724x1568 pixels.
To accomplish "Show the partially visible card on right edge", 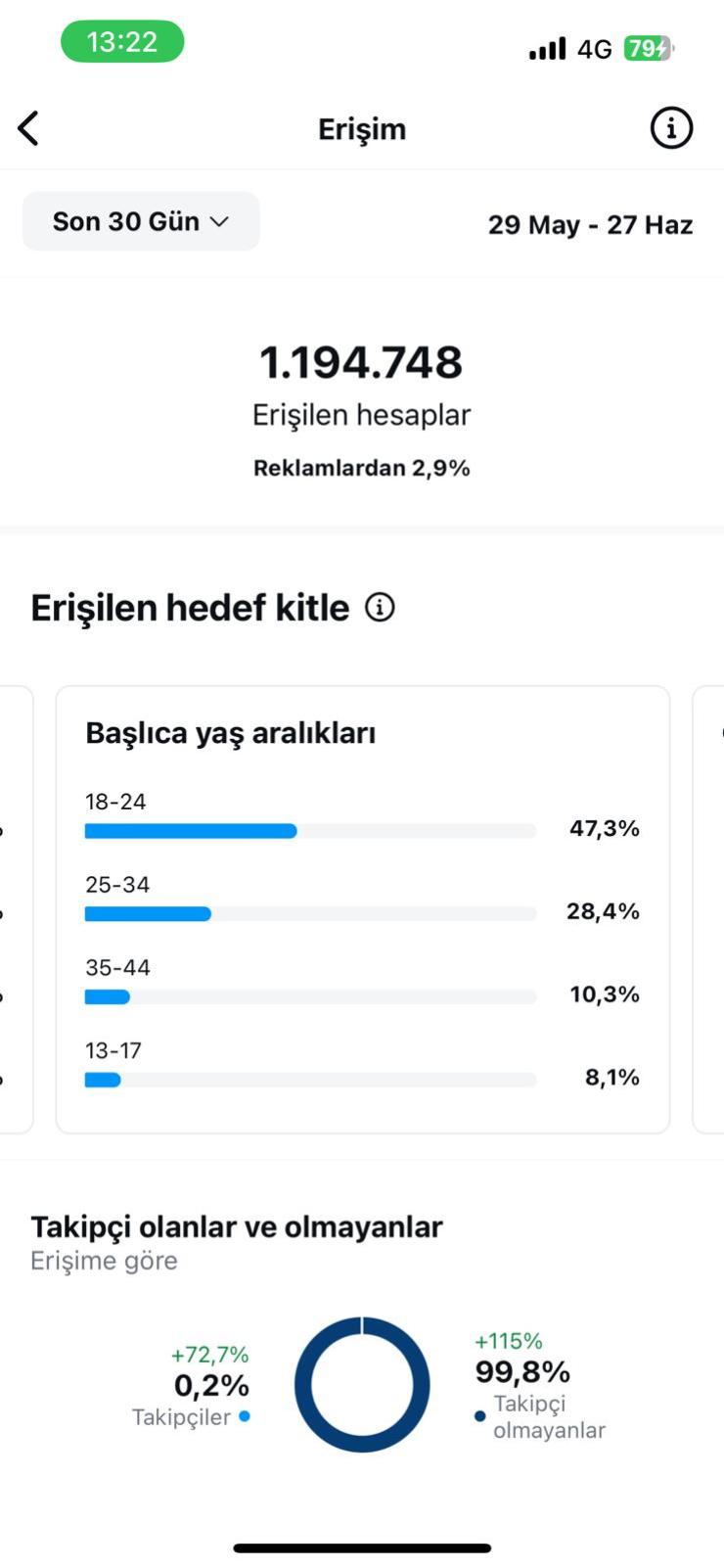I will click(708, 910).
